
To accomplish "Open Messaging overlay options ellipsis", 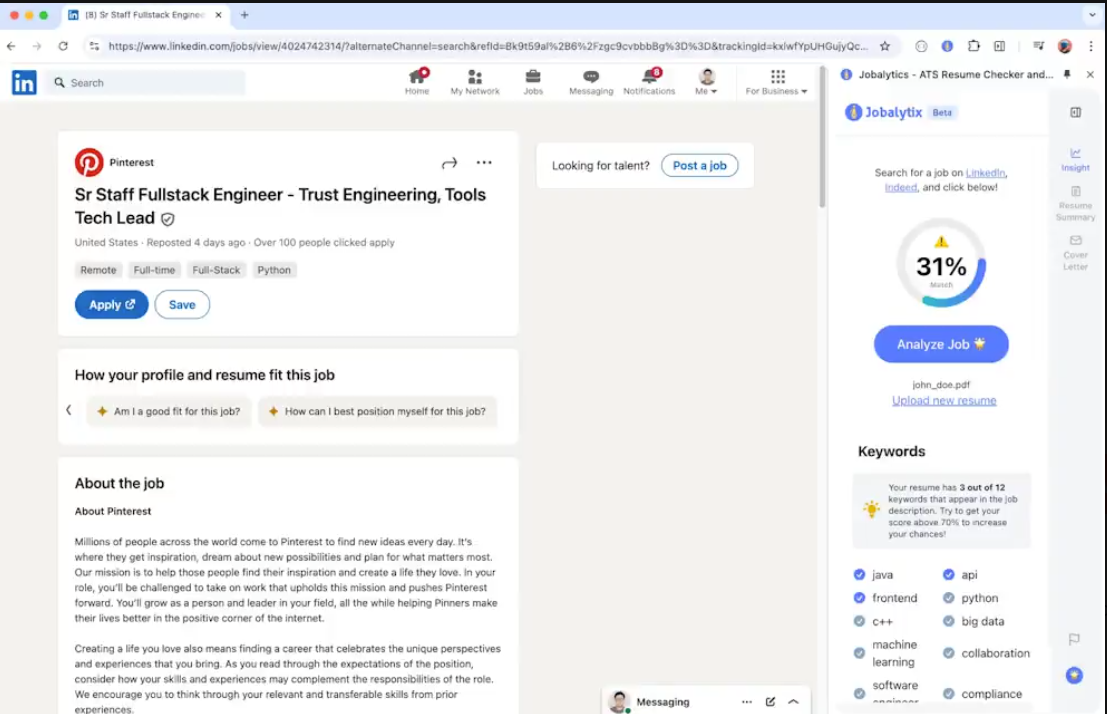I will click(x=747, y=702).
